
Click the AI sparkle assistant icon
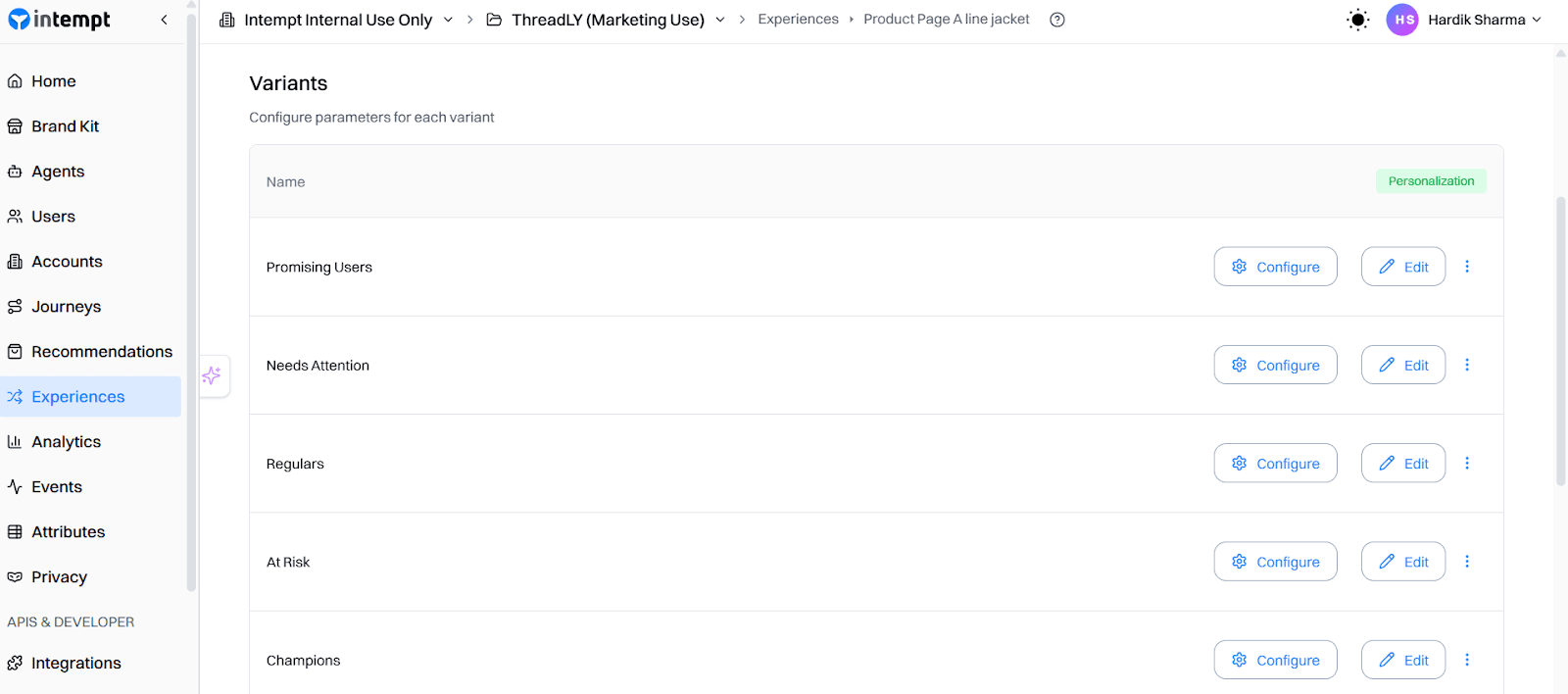tap(212, 375)
